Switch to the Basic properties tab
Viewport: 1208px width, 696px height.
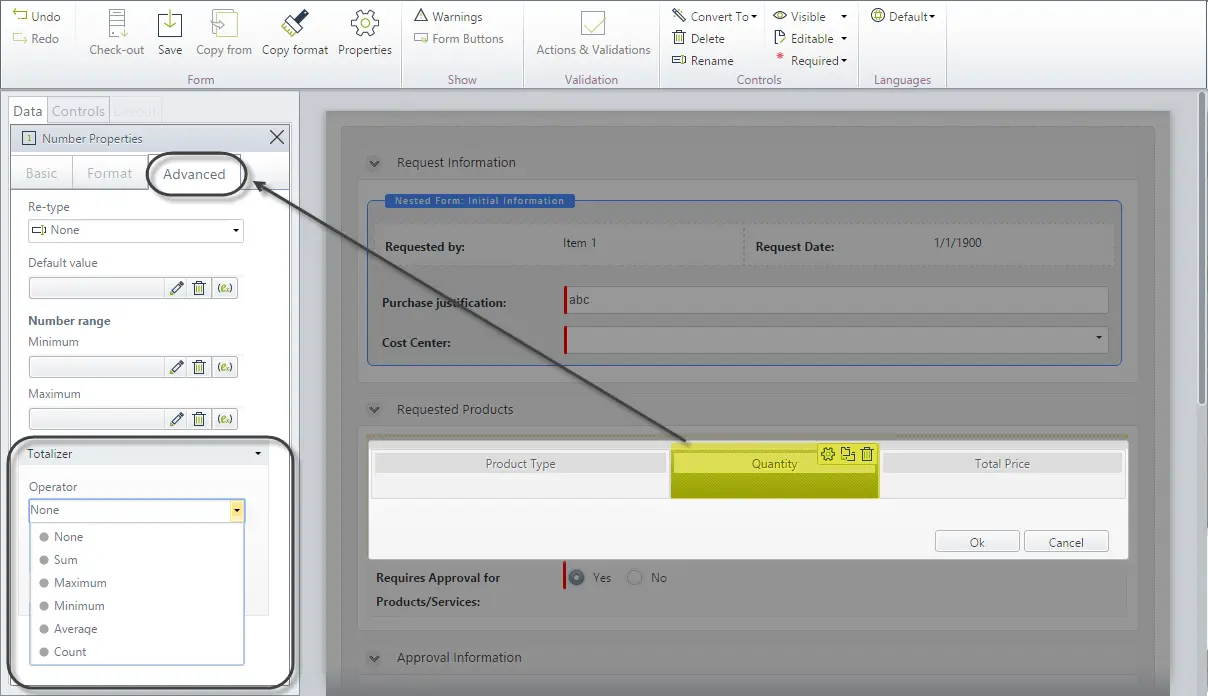click(41, 173)
